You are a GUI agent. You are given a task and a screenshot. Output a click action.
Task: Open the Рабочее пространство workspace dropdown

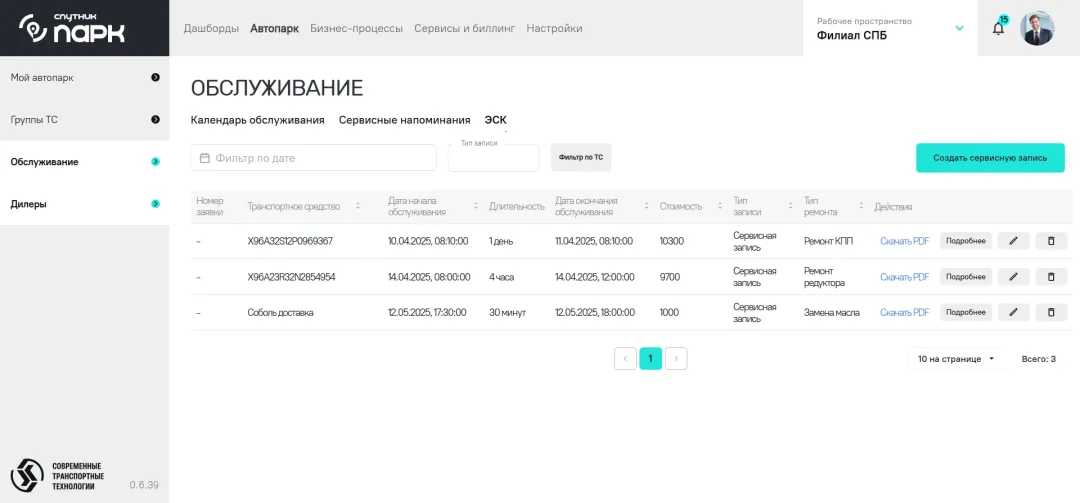959,28
